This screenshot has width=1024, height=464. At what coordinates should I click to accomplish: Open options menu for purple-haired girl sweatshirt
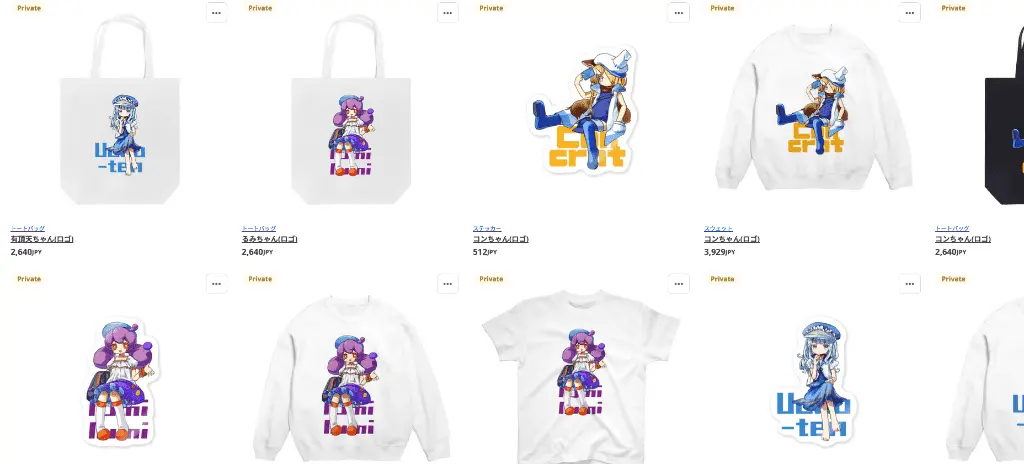point(448,284)
